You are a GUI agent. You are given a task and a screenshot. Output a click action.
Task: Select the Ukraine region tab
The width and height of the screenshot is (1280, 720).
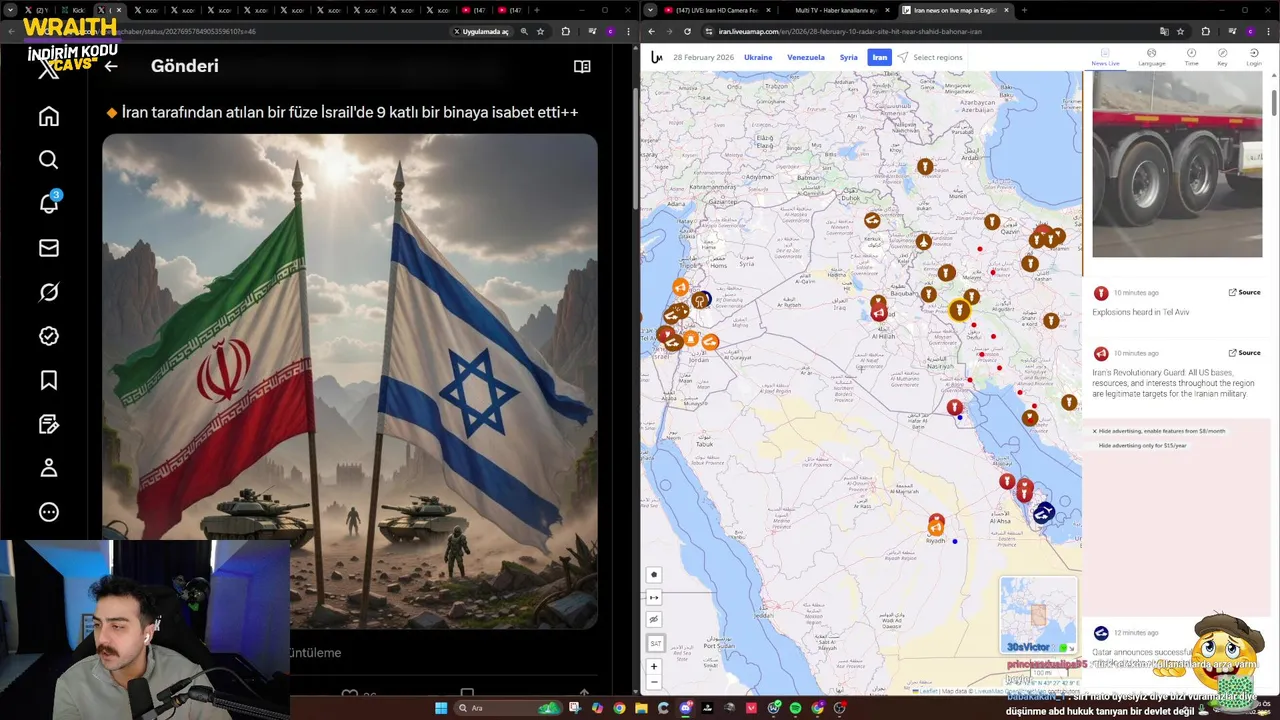point(758,57)
